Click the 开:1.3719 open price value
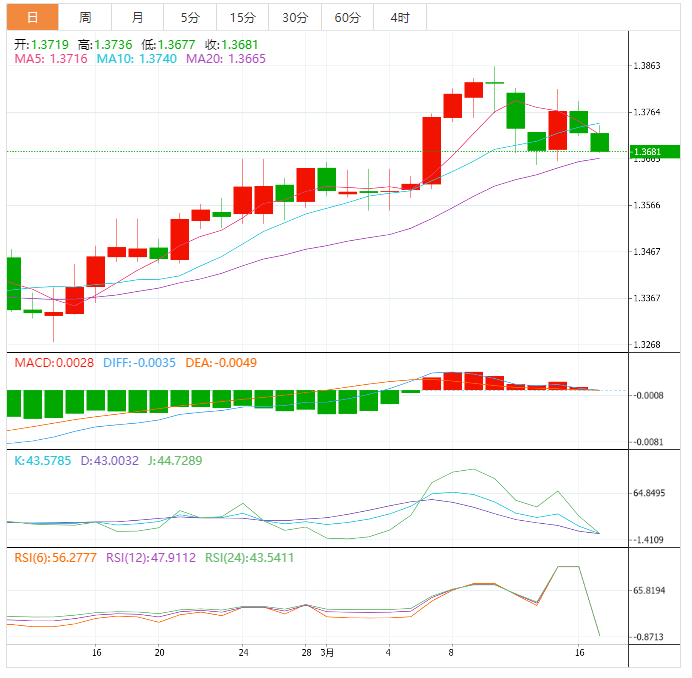692x678 pixels. point(41,45)
